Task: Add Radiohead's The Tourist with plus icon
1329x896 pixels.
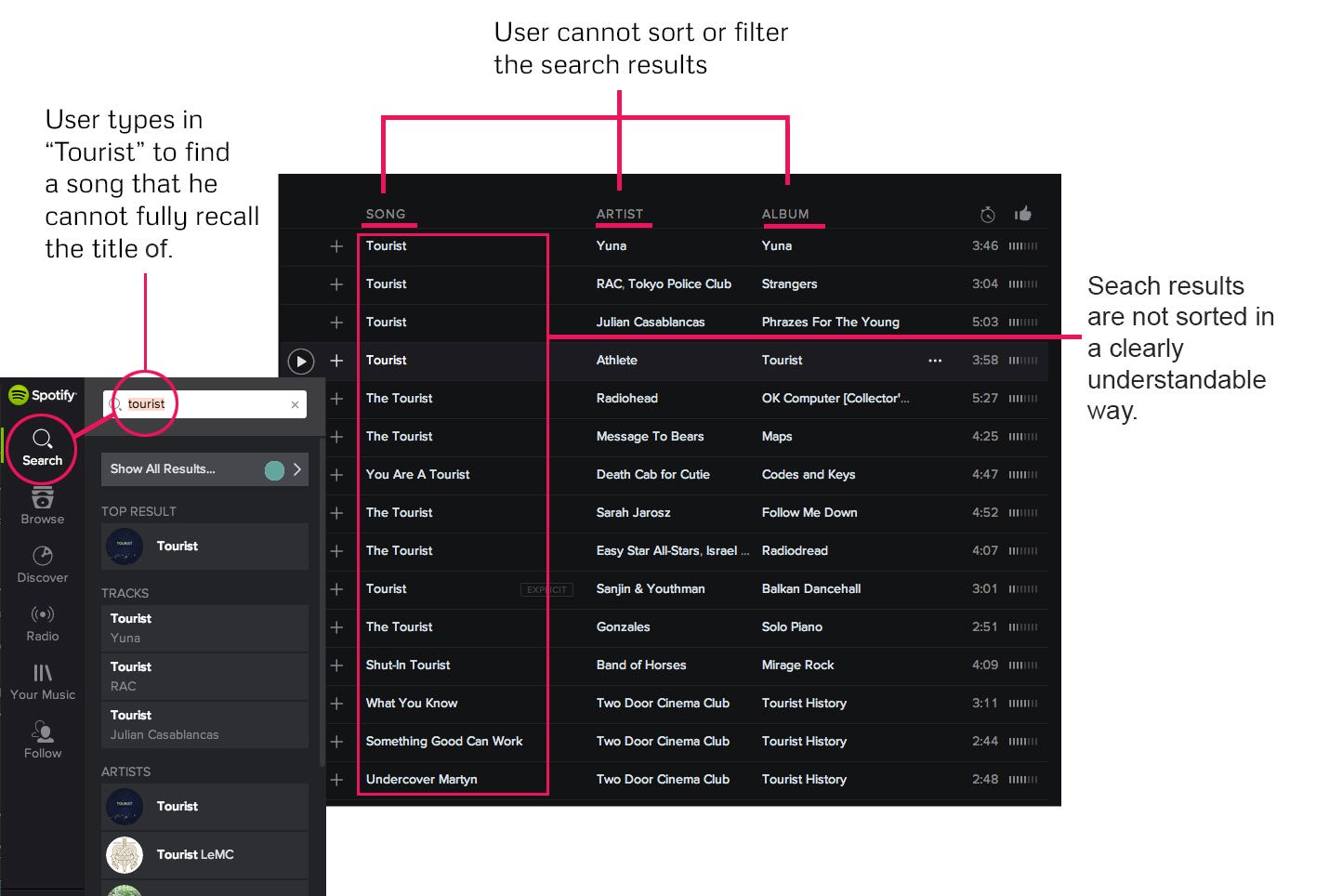Action: coord(336,399)
